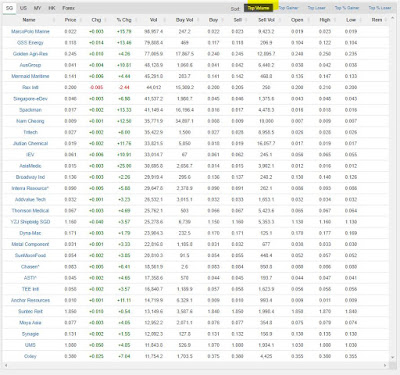Click the horizontal scrollbar left arrow
Image resolution: width=400 pixels, height=375 pixels.
pyautogui.click(x=6, y=365)
